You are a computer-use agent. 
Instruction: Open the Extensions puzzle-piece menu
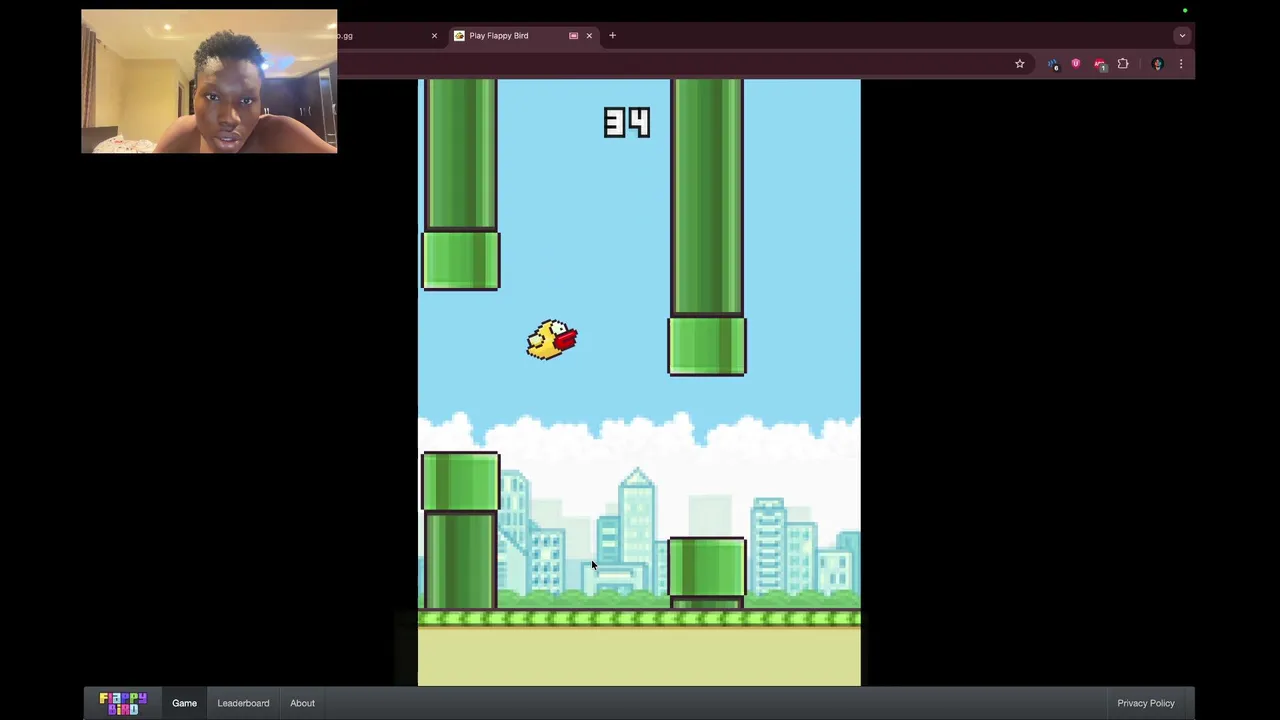[x=1123, y=64]
